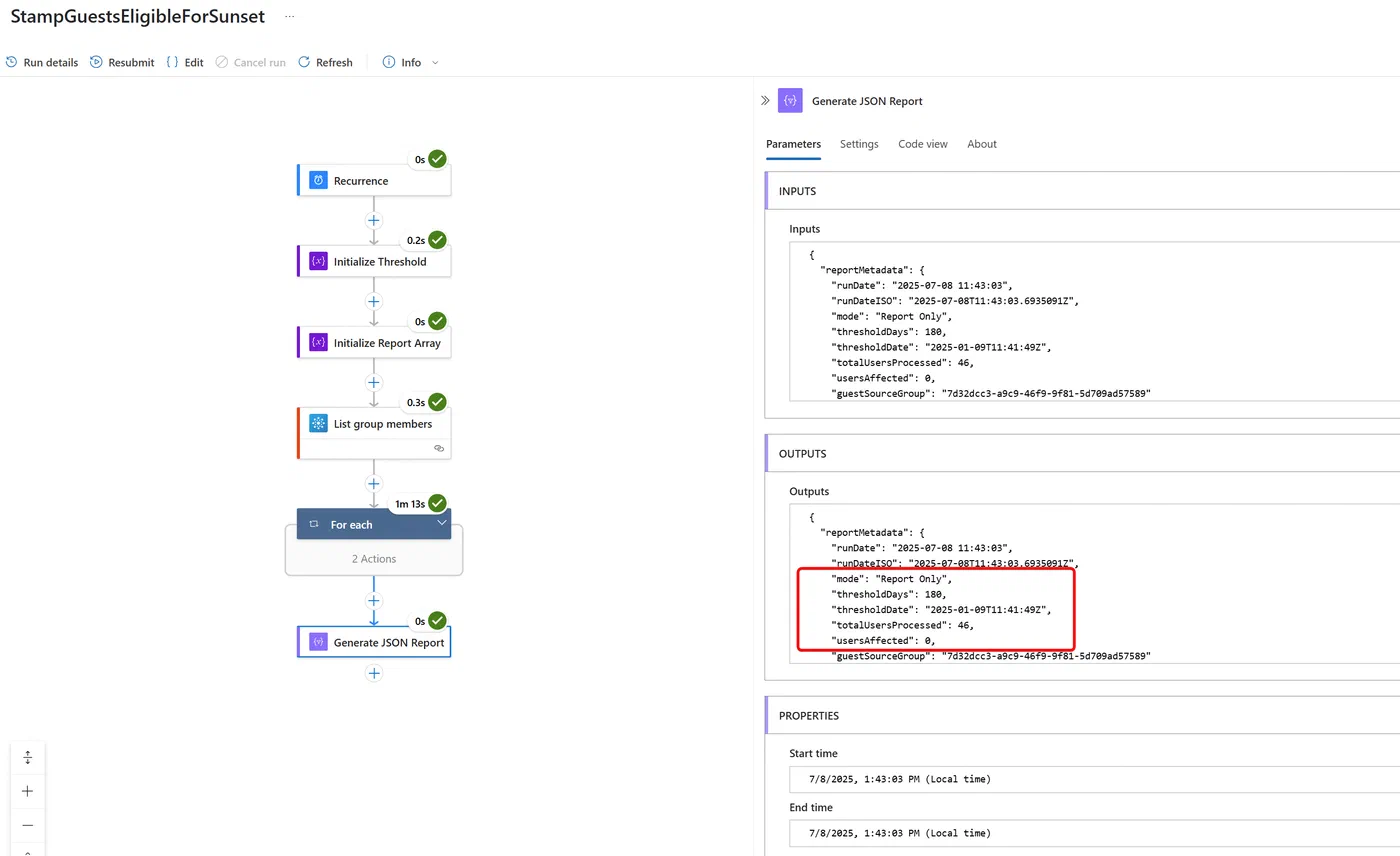Click the ellipsis next to StampGuestsEligibleForSunset
Image resolution: width=1400 pixels, height=856 pixels.
pos(290,17)
